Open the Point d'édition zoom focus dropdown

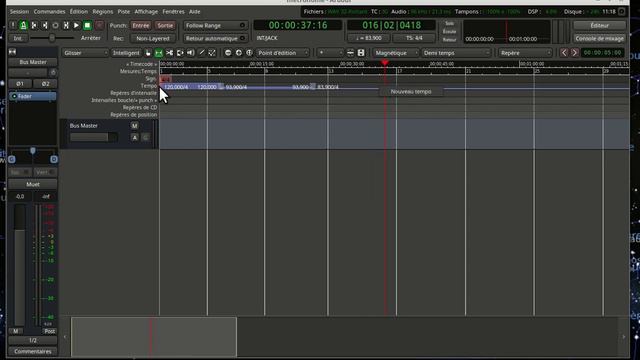point(282,53)
